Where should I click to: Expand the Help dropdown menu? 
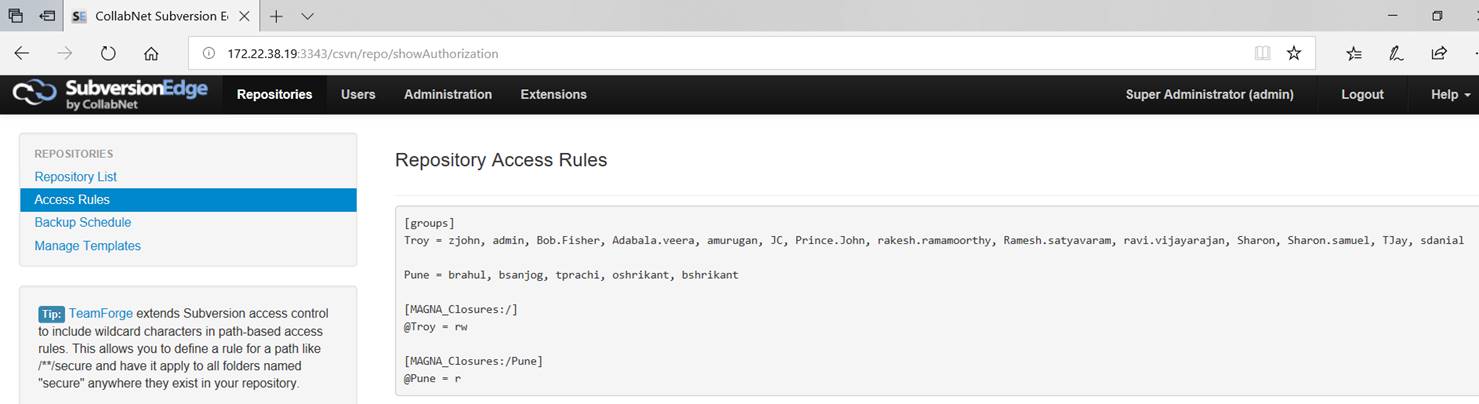1451,94
